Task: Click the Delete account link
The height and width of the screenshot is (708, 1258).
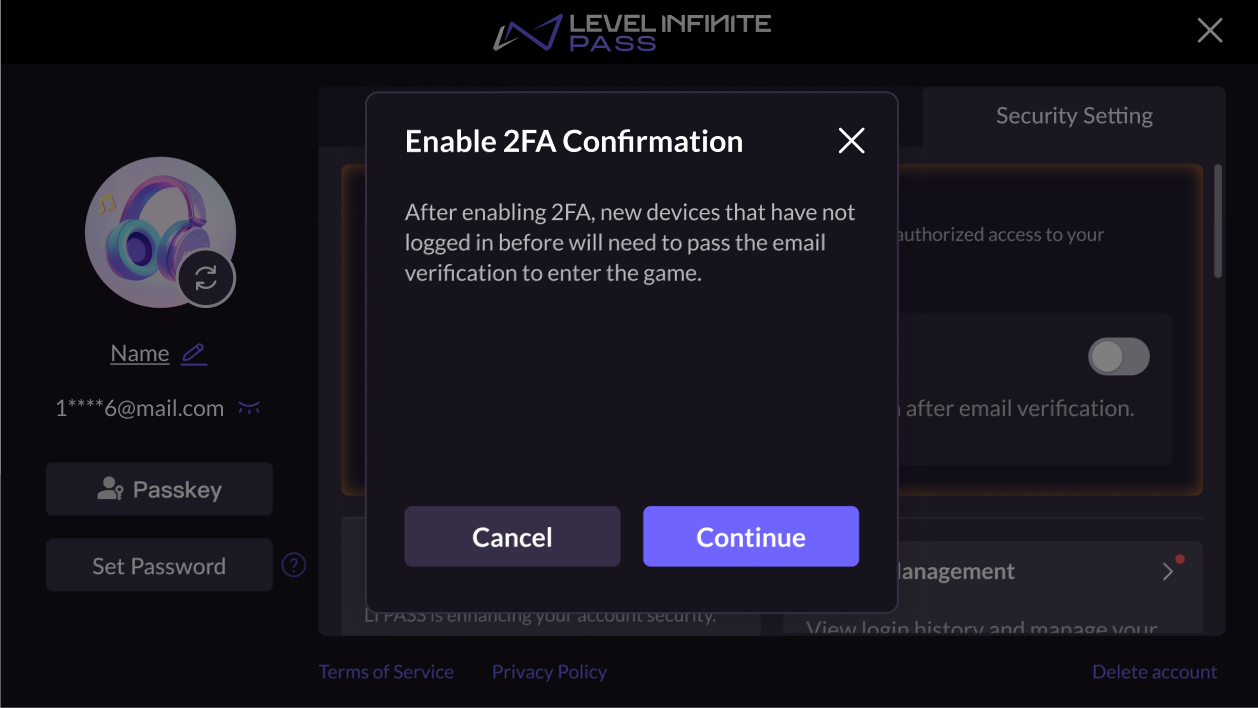Action: coord(1154,671)
